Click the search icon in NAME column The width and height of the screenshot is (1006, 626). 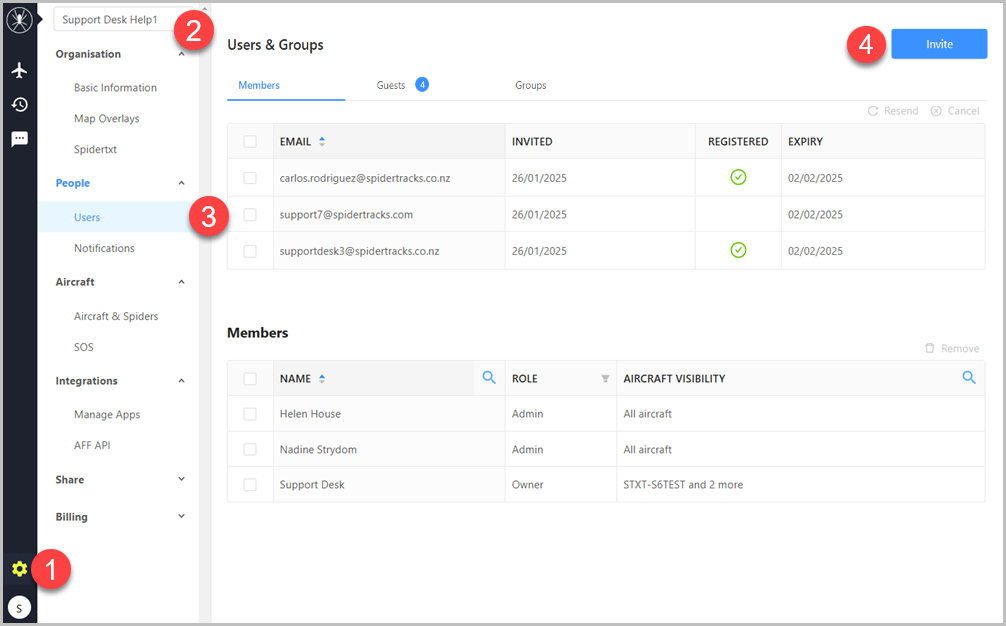[x=489, y=378]
